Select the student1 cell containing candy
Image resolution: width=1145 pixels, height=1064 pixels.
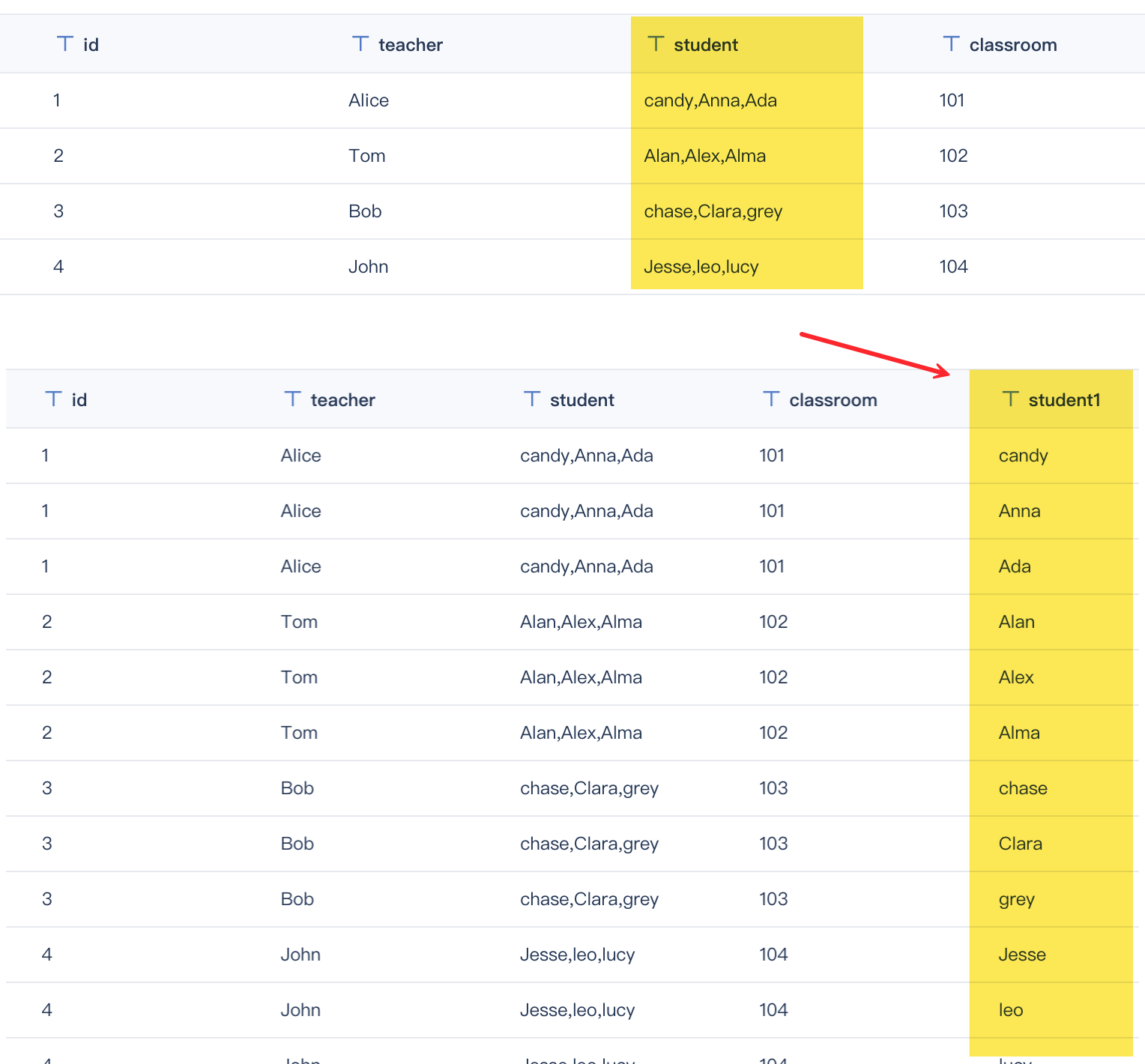[1023, 456]
